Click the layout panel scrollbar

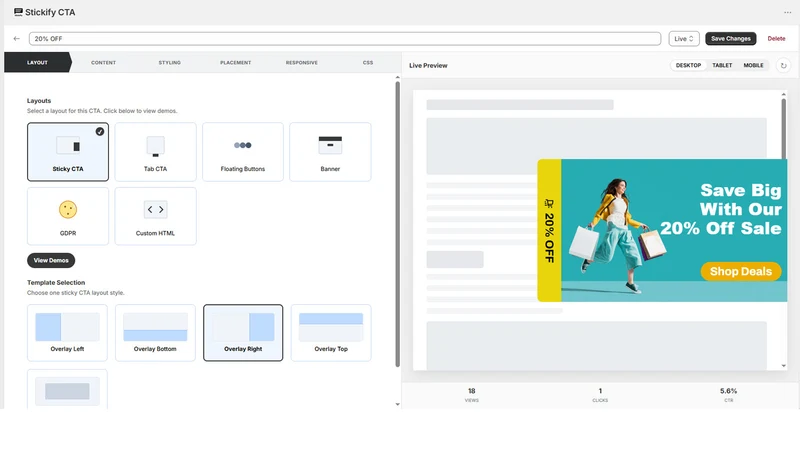coord(397,223)
